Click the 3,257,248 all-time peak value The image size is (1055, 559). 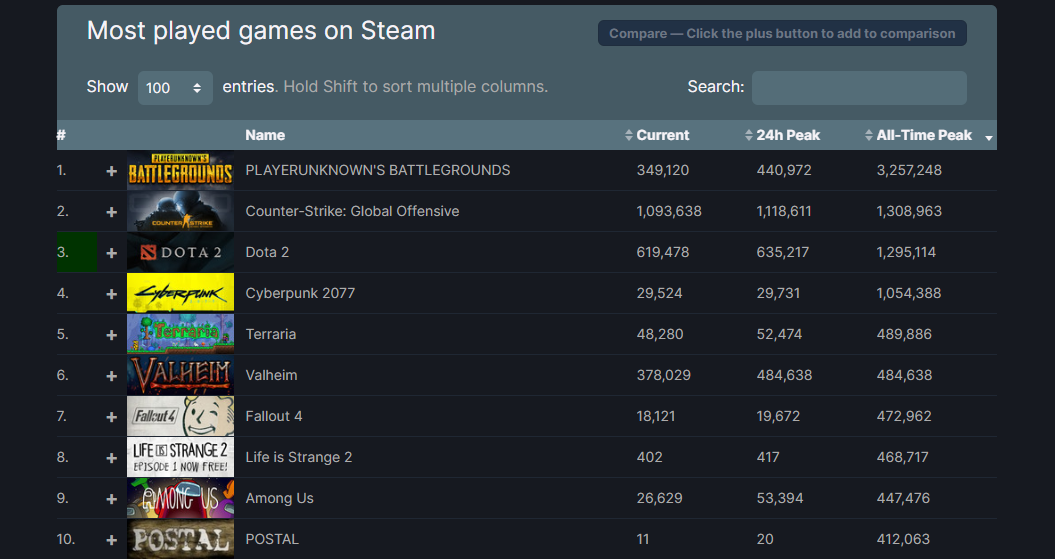[x=909, y=170]
